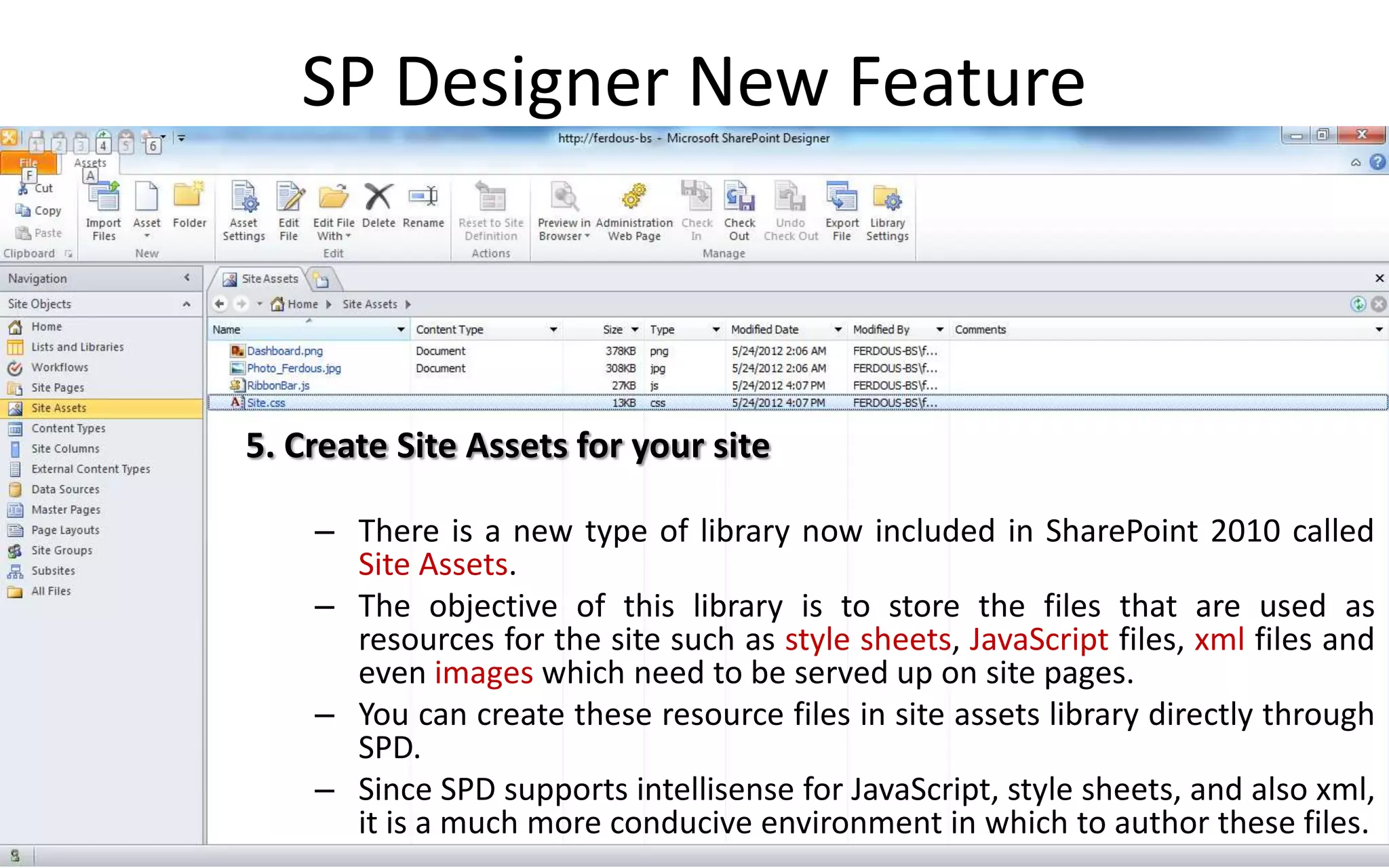Open the new tab button beside Site Assets
The height and width of the screenshot is (868, 1389).
(322, 279)
